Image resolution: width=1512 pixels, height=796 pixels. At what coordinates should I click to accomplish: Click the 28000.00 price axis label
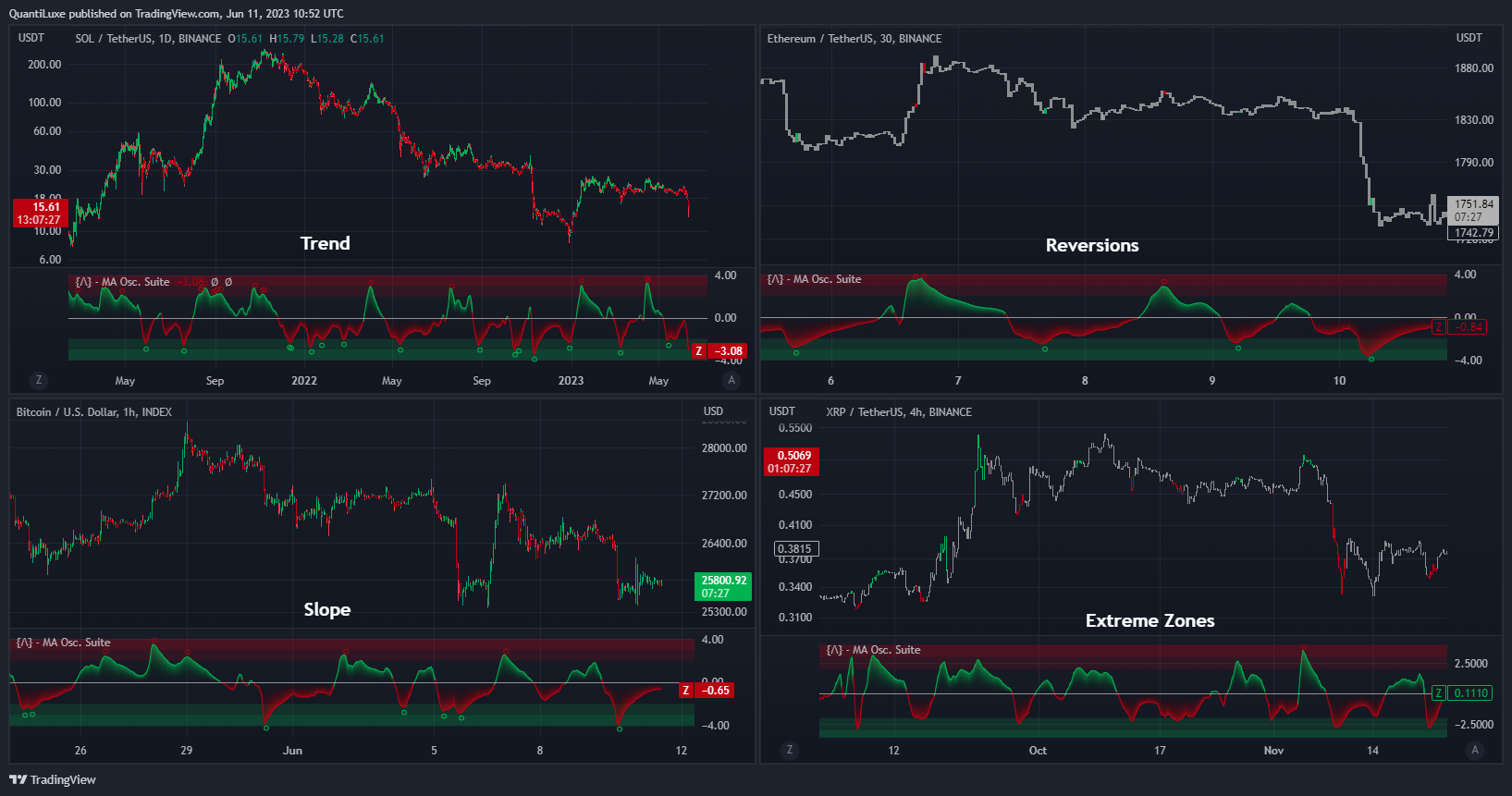(x=724, y=448)
